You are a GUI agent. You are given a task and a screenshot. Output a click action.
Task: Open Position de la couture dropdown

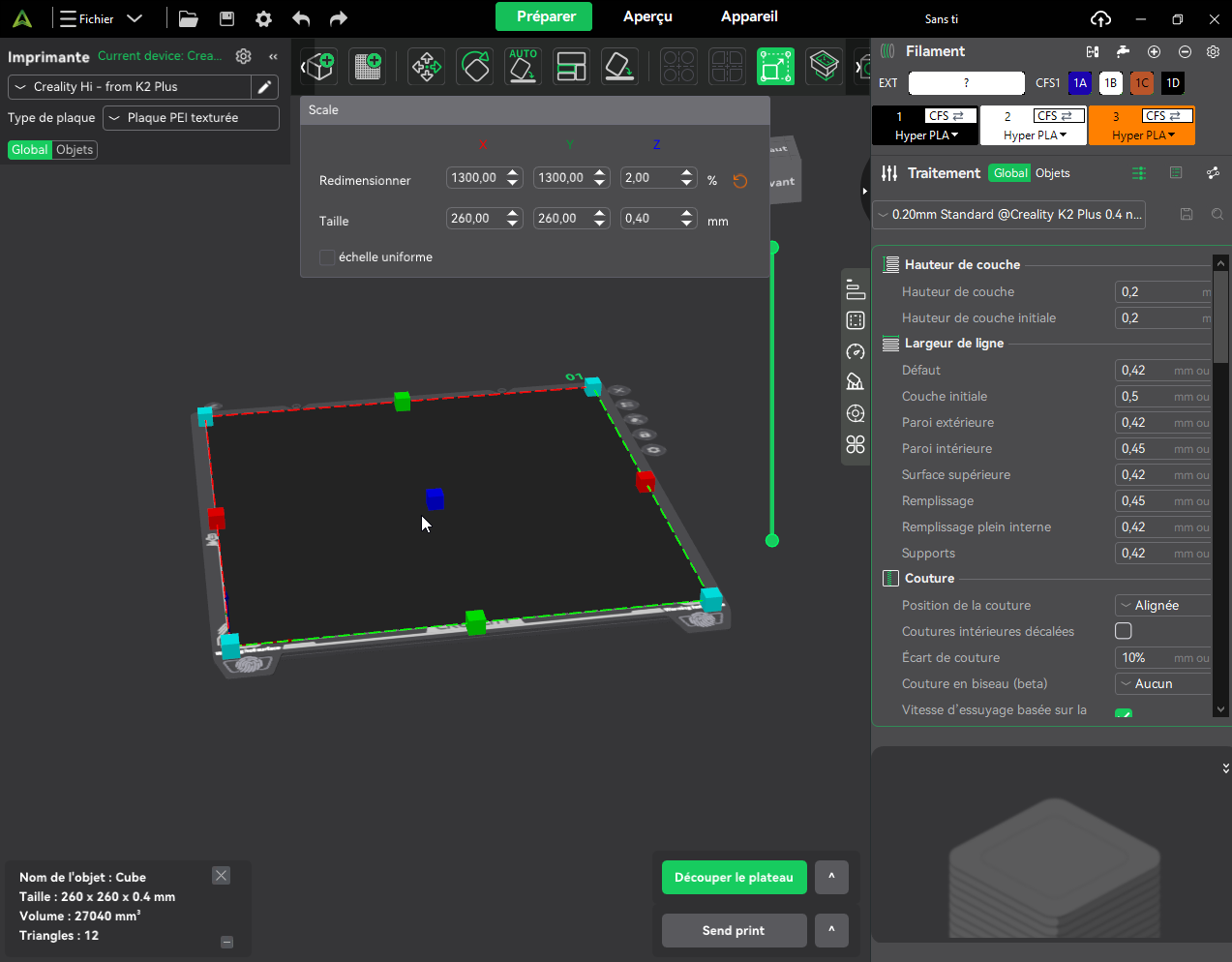(x=1163, y=606)
